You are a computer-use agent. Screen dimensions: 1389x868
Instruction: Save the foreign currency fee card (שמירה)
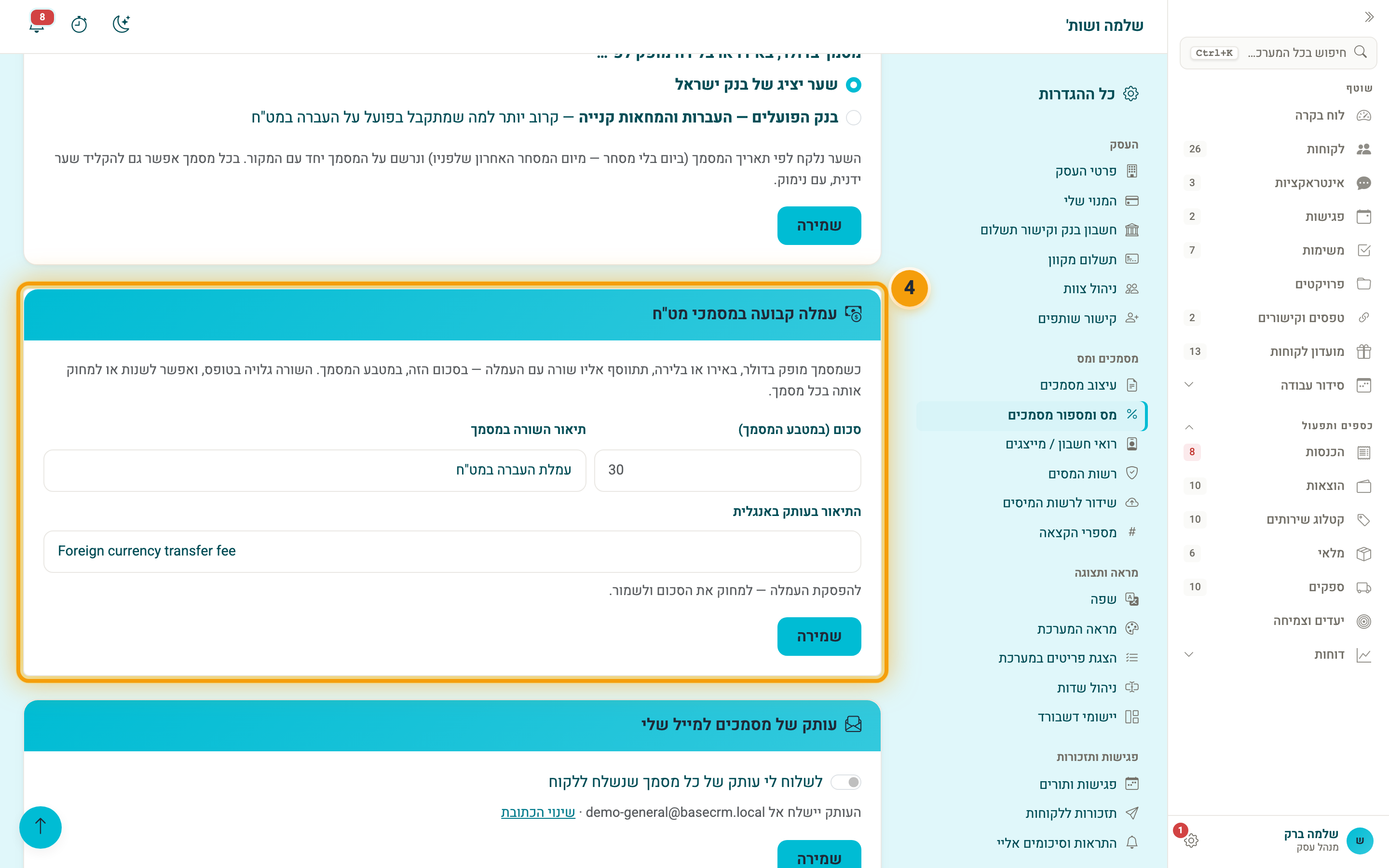point(819,636)
